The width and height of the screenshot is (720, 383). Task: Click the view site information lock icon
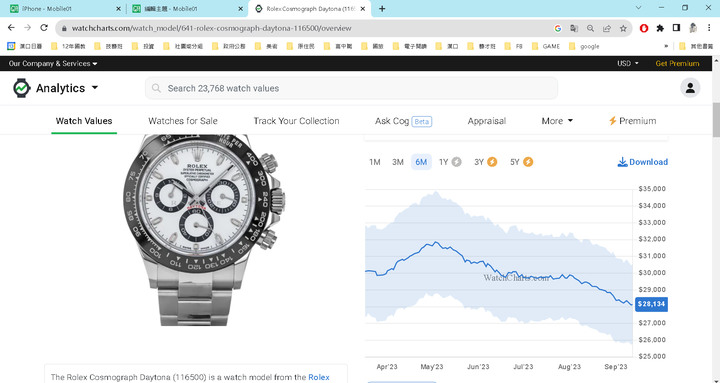(64, 28)
